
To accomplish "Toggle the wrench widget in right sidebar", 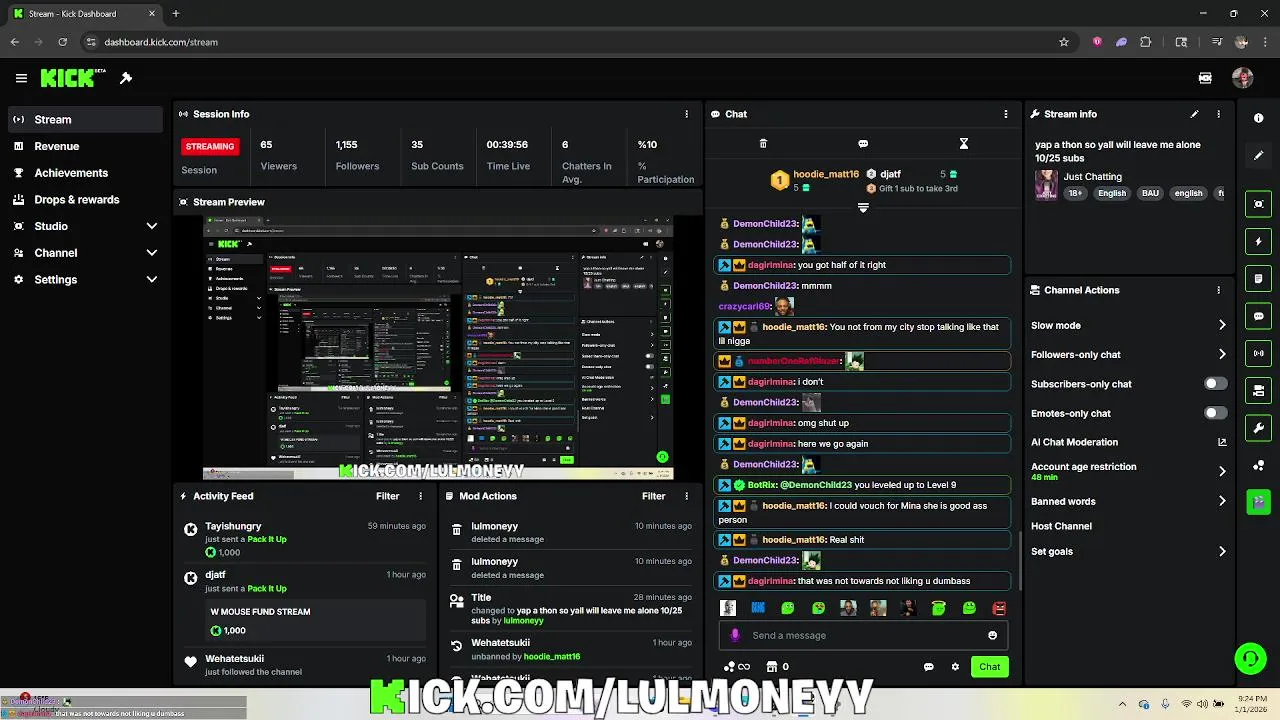I will coord(1259,428).
